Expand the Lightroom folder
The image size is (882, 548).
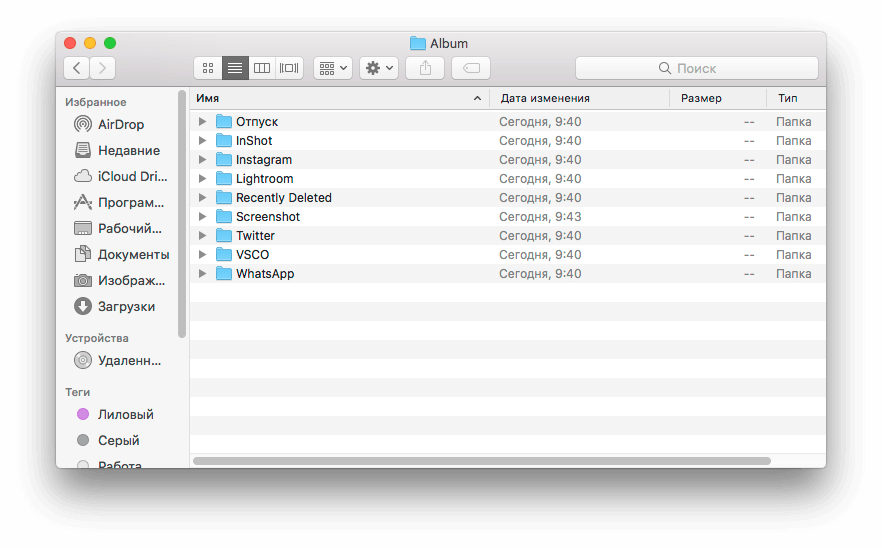pos(202,178)
